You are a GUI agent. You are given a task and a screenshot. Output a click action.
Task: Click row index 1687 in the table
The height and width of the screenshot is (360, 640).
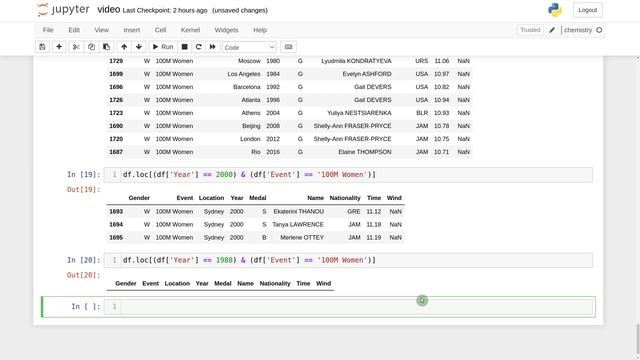(x=116, y=152)
